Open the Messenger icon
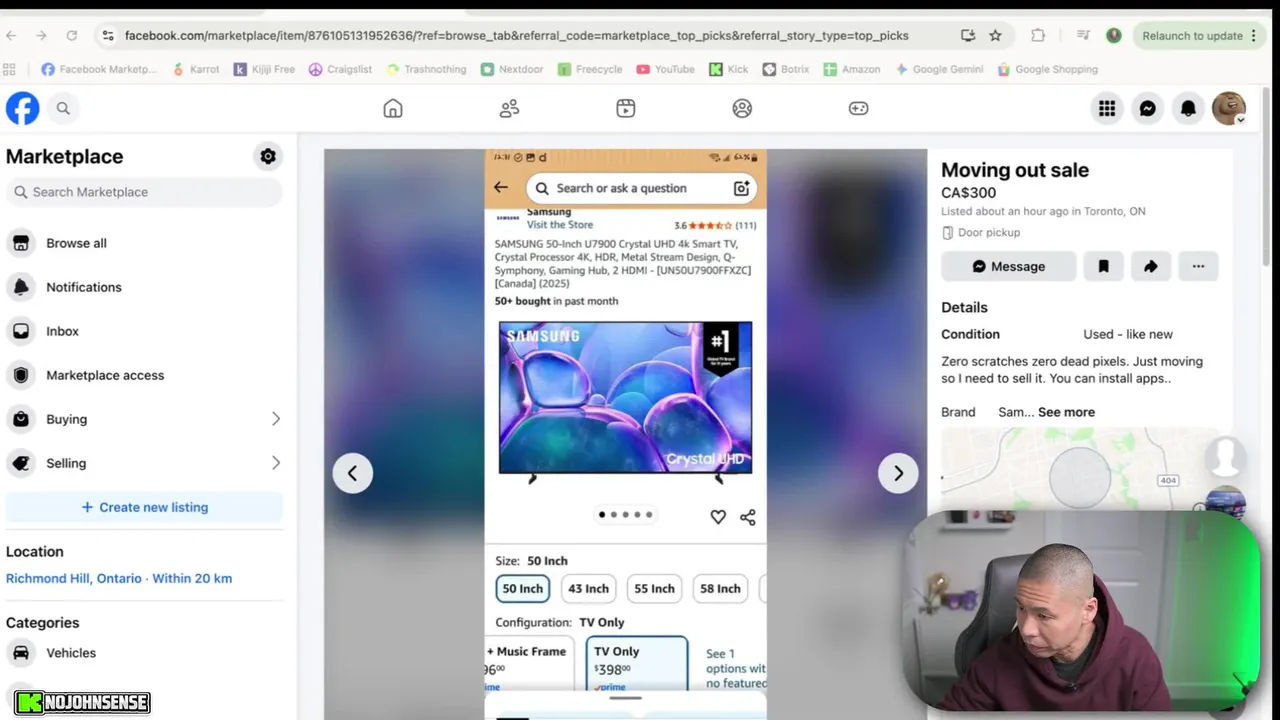 click(1148, 108)
